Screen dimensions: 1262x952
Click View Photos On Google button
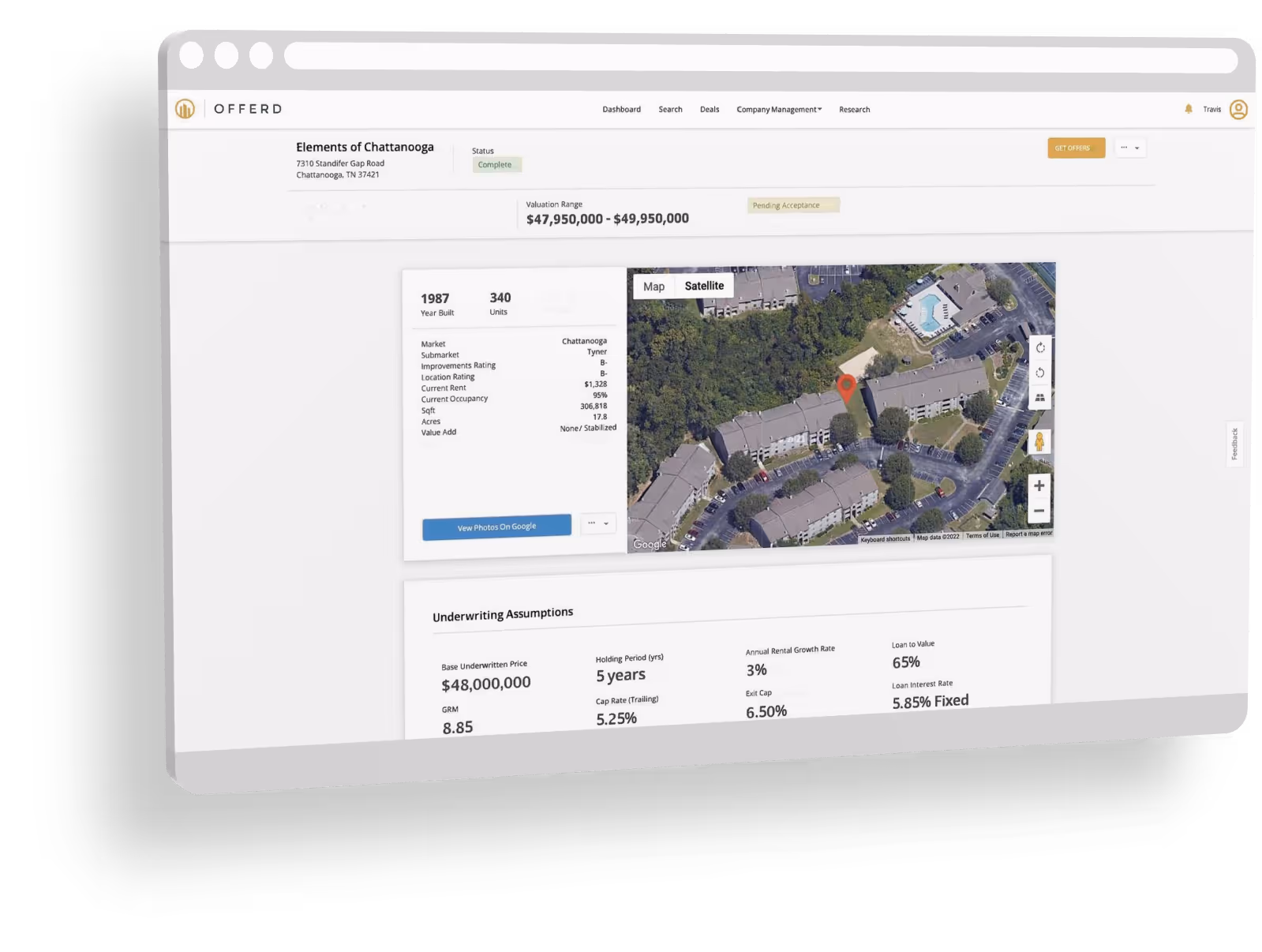pos(496,527)
